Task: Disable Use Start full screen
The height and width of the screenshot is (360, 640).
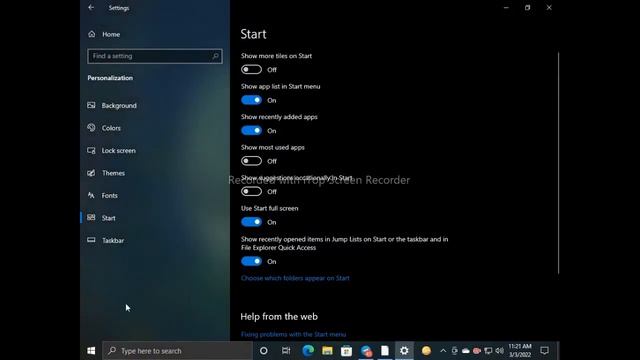Action: pos(251,222)
